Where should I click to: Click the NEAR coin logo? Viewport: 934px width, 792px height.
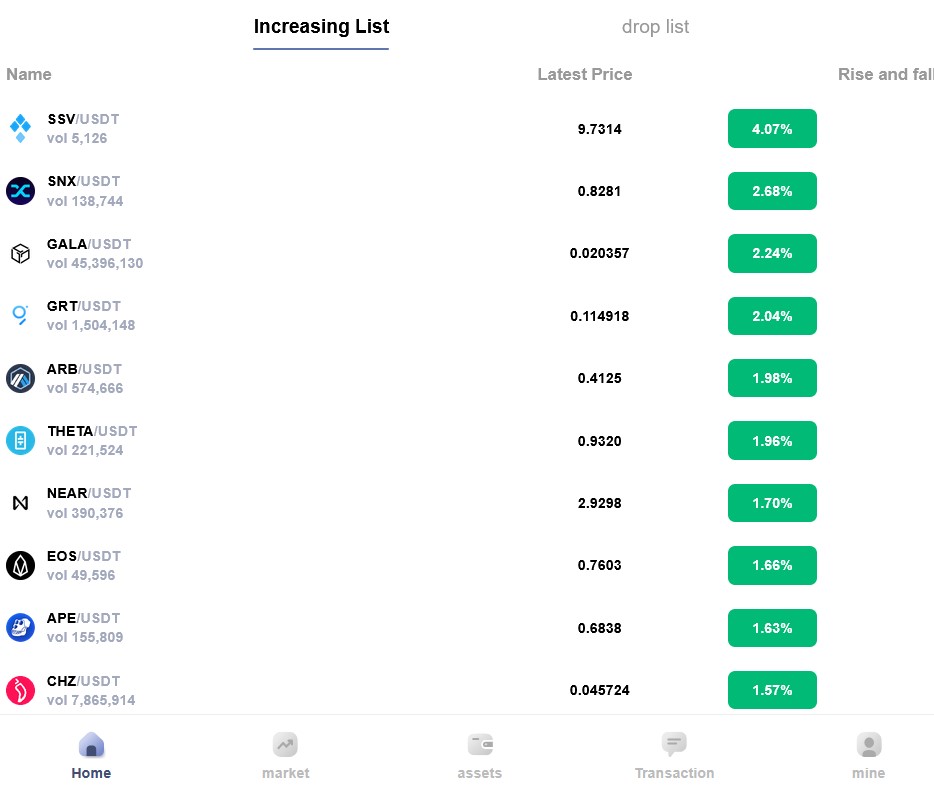coord(20,503)
